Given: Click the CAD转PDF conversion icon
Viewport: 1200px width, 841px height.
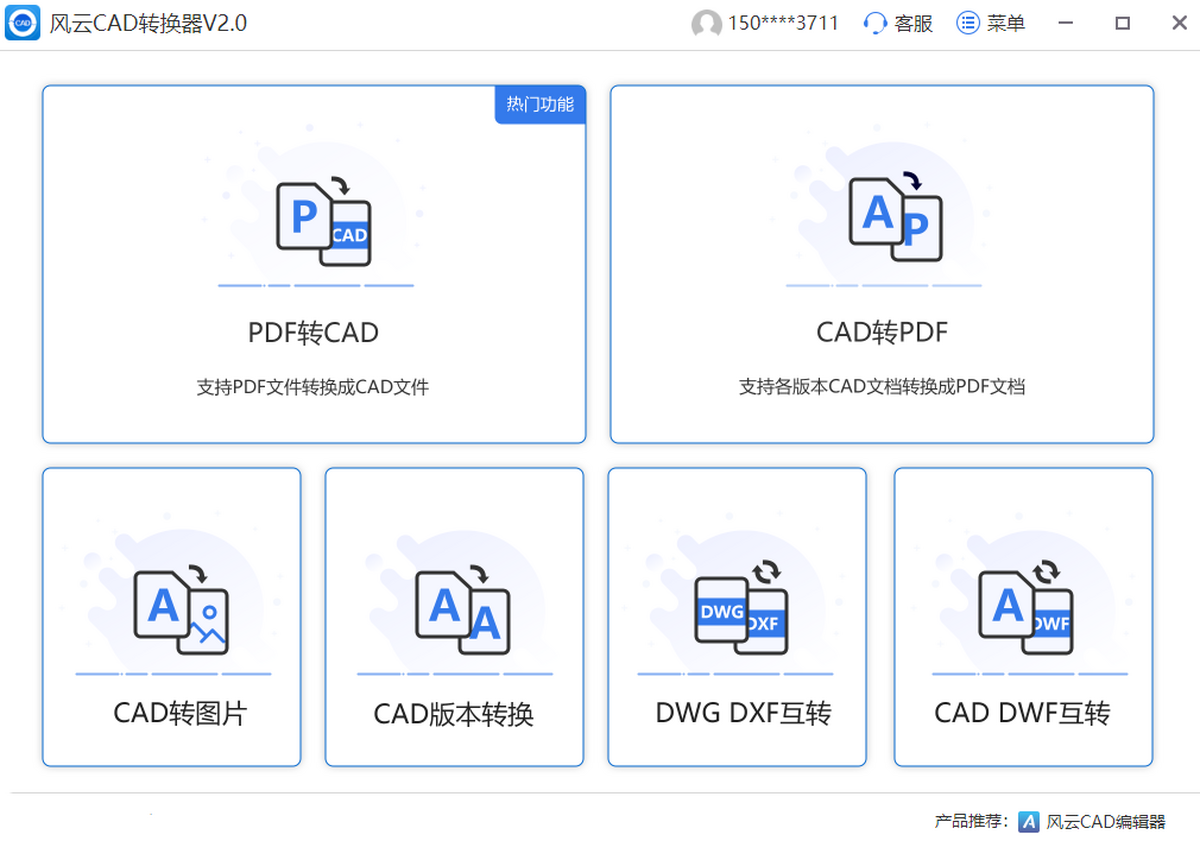Looking at the screenshot, I should tap(895, 216).
